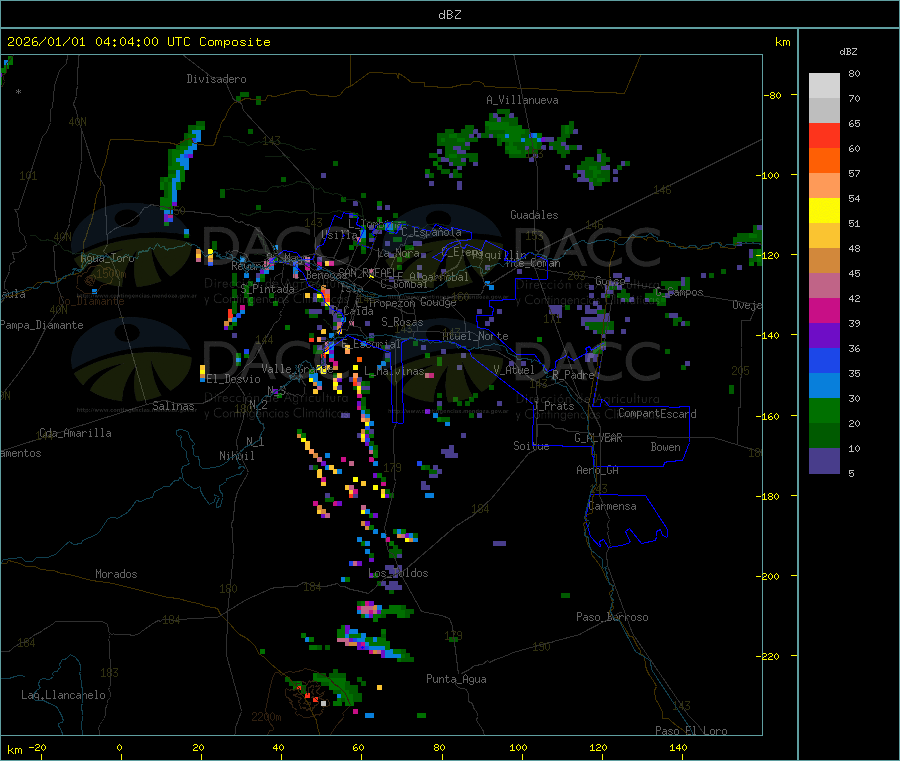Click the 140 km horizontal axis tick
900x761 pixels.
click(678, 747)
